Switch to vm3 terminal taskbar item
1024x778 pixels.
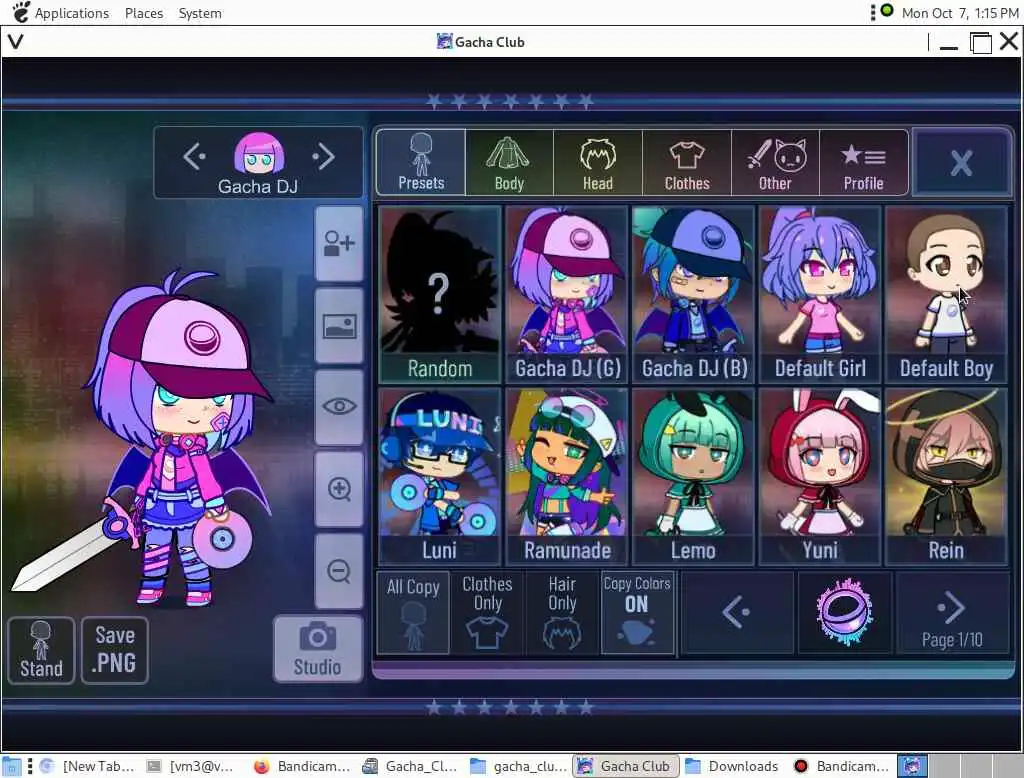click(x=189, y=766)
